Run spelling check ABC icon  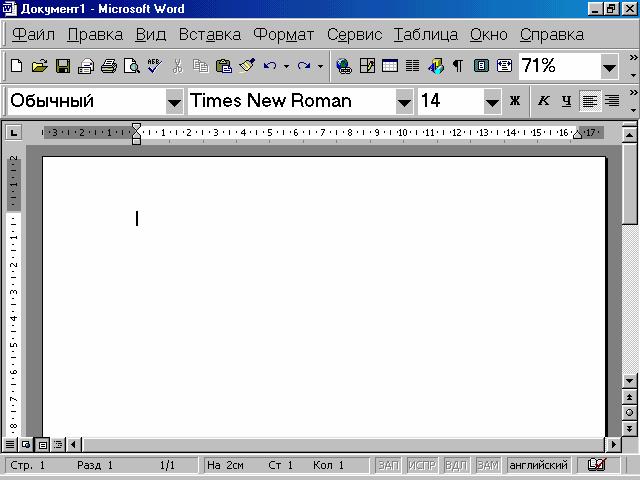(x=154, y=66)
